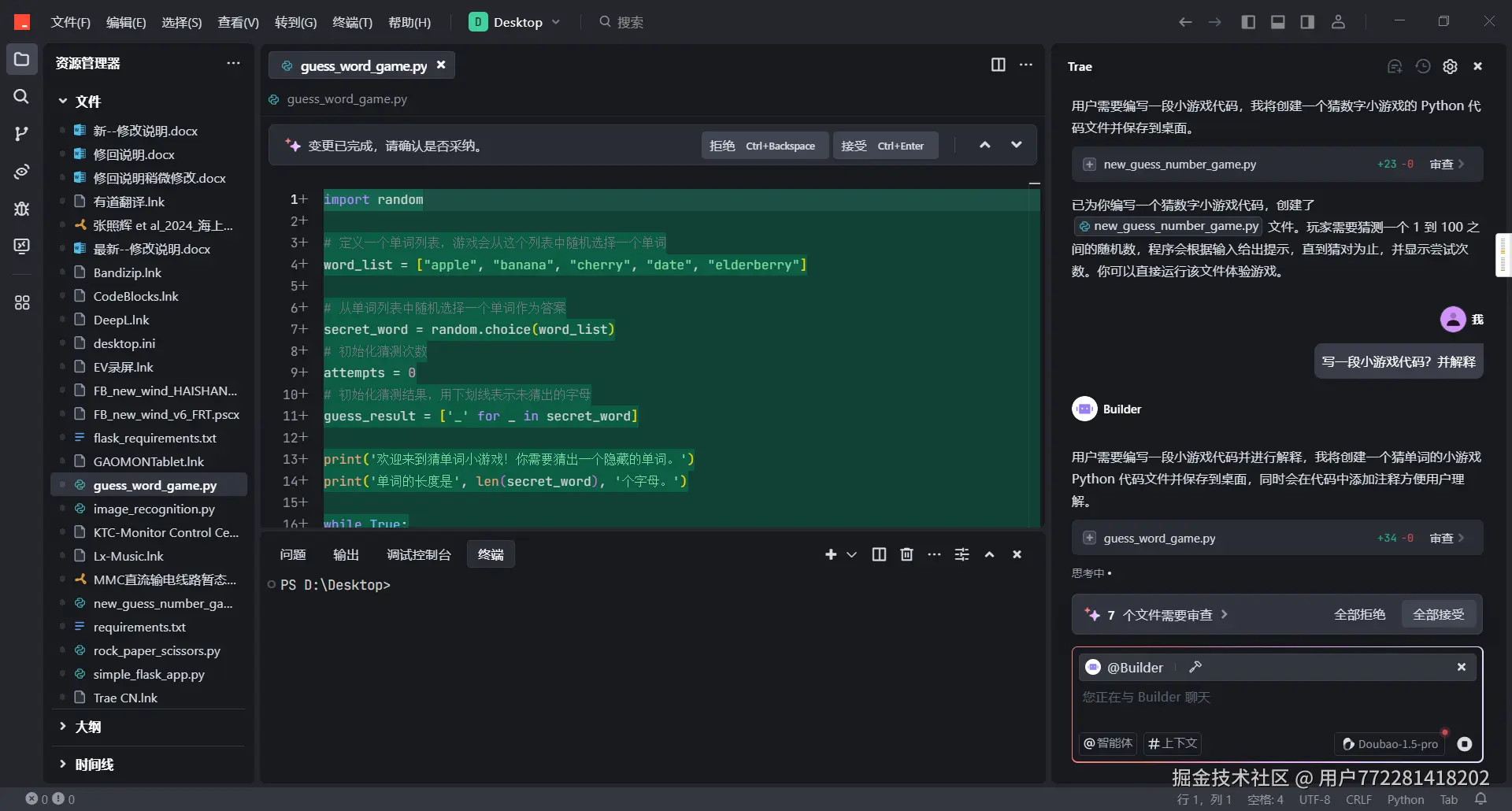Click the magic wand icon beside @Builder
The width and height of the screenshot is (1512, 811).
pos(1195,667)
